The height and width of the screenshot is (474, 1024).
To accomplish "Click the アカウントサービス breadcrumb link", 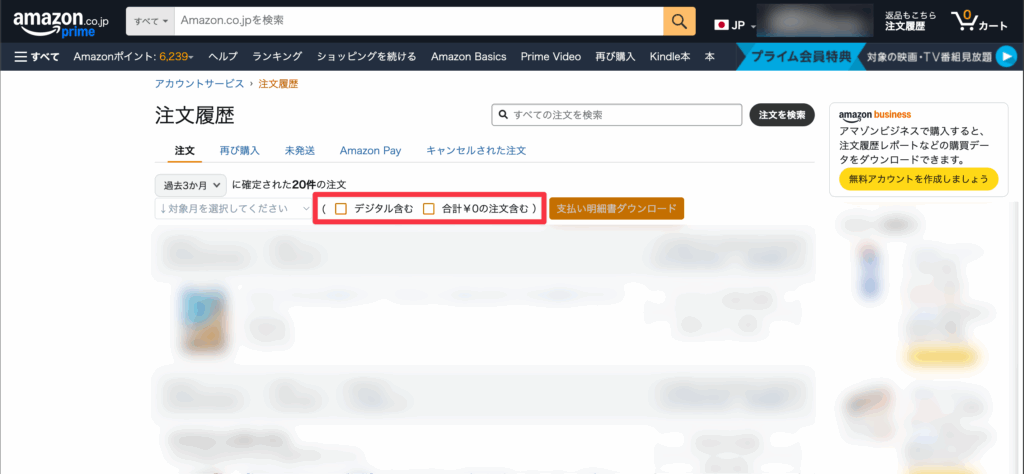I will (x=199, y=84).
